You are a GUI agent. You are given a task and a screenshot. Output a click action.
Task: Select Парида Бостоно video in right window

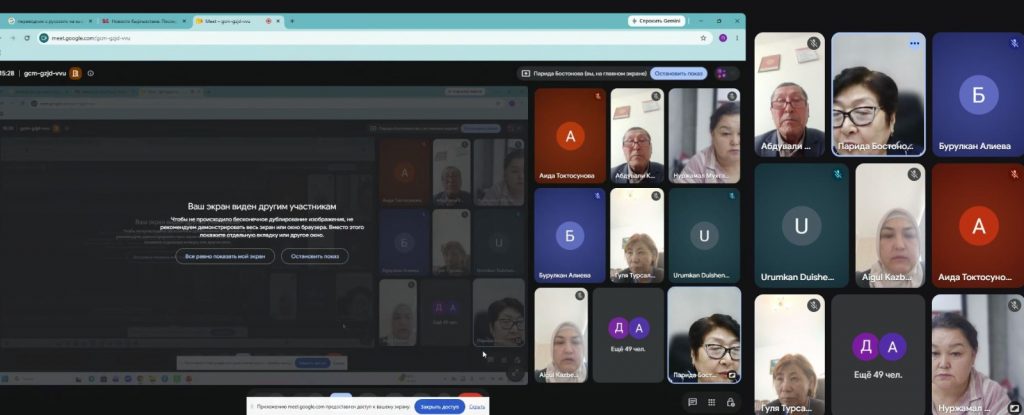click(878, 95)
